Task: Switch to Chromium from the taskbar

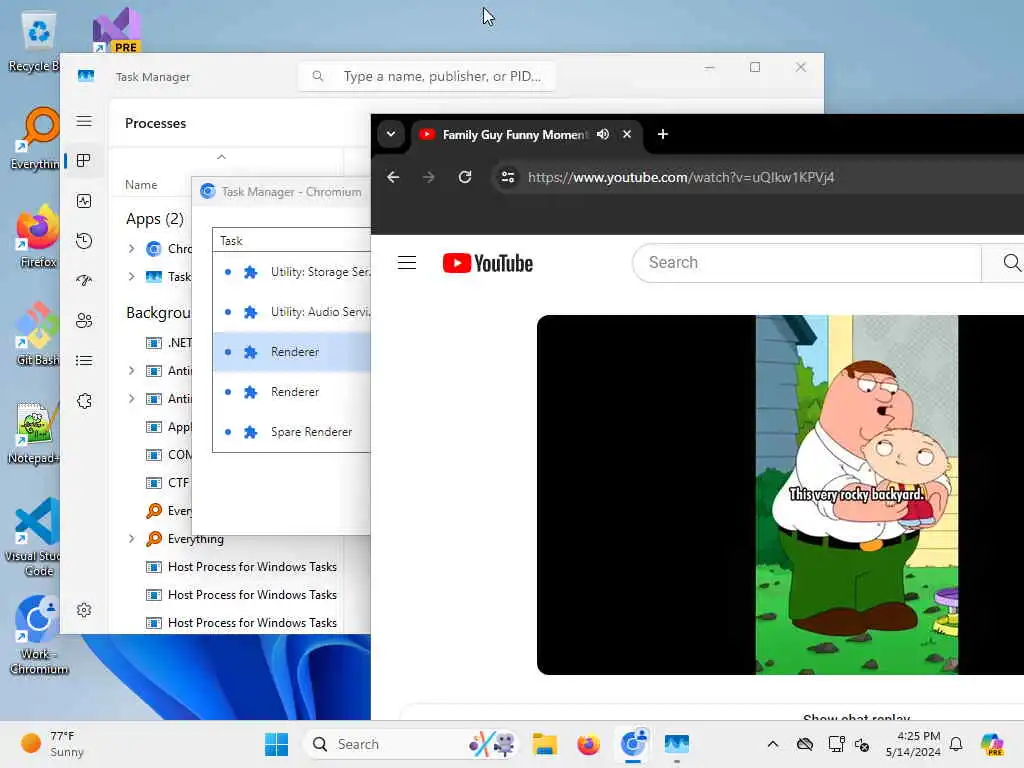Action: tap(633, 744)
